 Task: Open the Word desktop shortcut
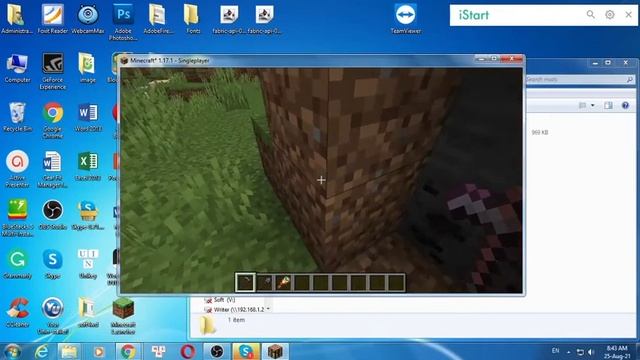88,117
